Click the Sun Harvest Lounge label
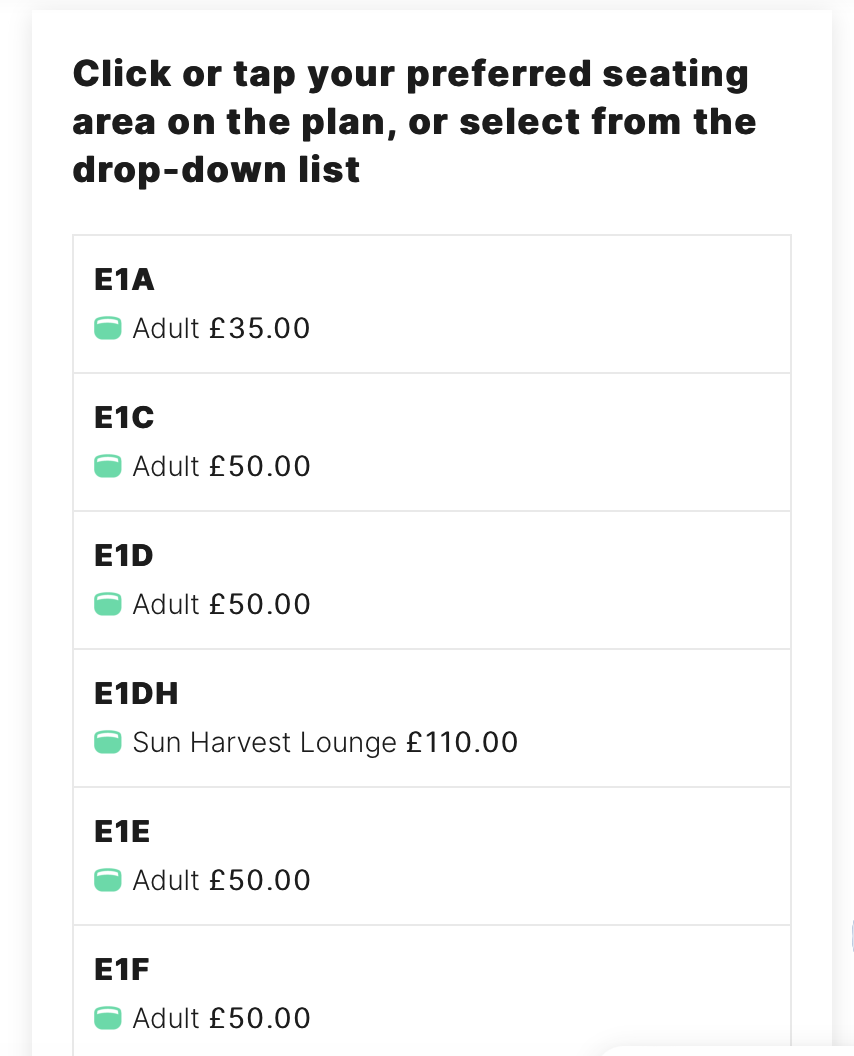Image resolution: width=854 pixels, height=1056 pixels. 265,743
